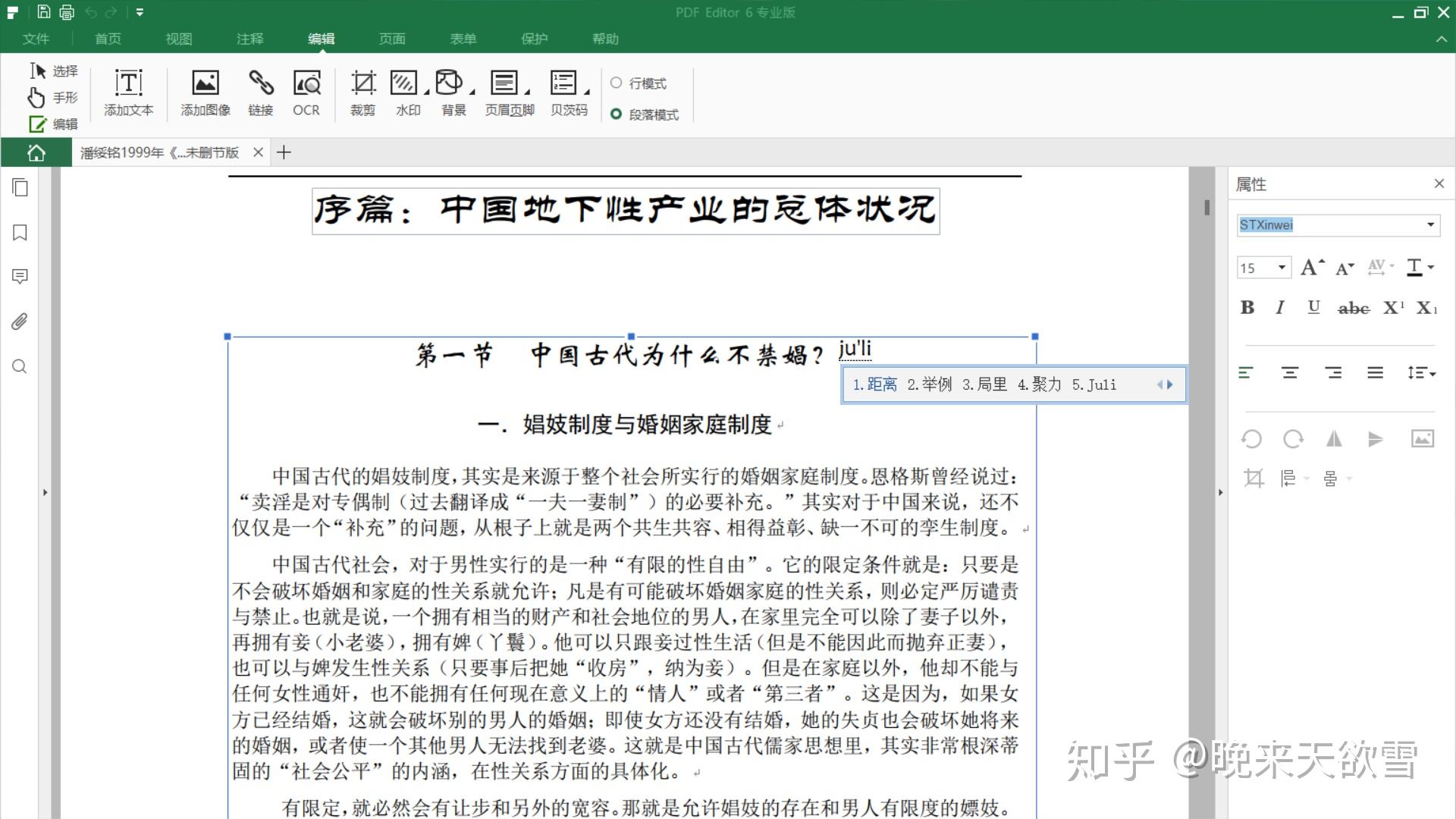The width and height of the screenshot is (1456, 819).
Task: Switch to the 视图 tab
Action: 179,39
